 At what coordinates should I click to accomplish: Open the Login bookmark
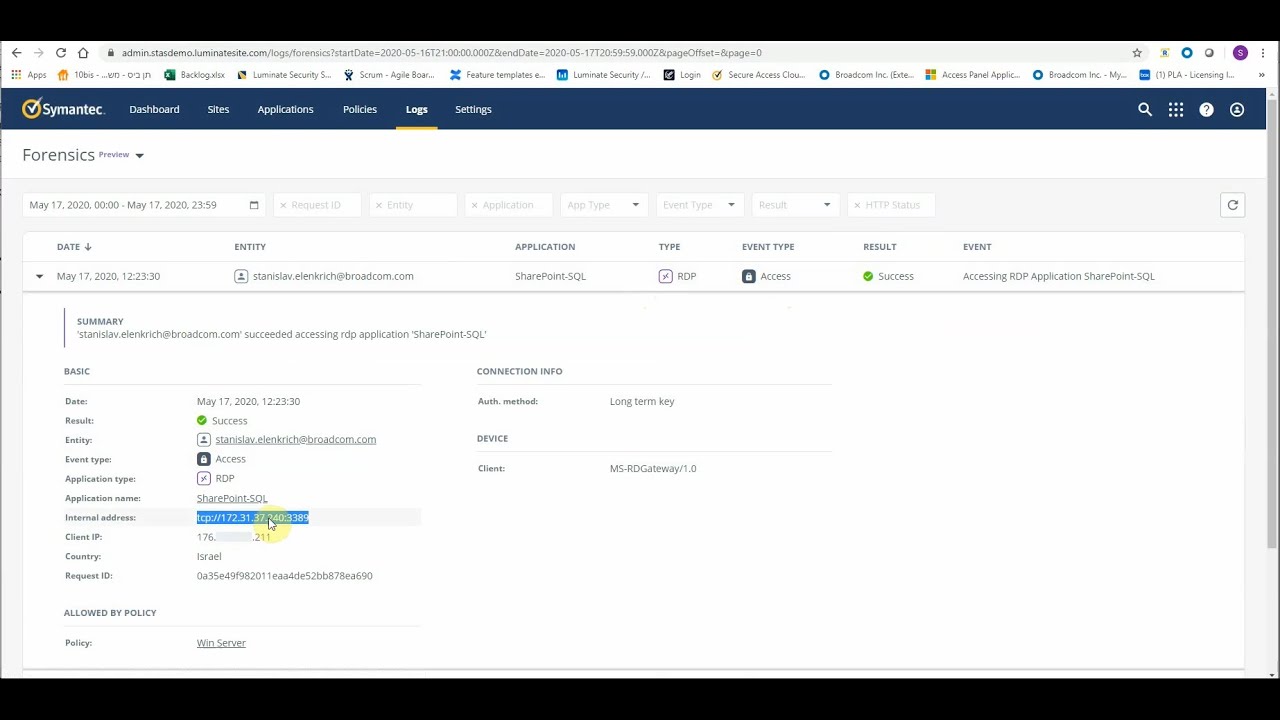[682, 75]
